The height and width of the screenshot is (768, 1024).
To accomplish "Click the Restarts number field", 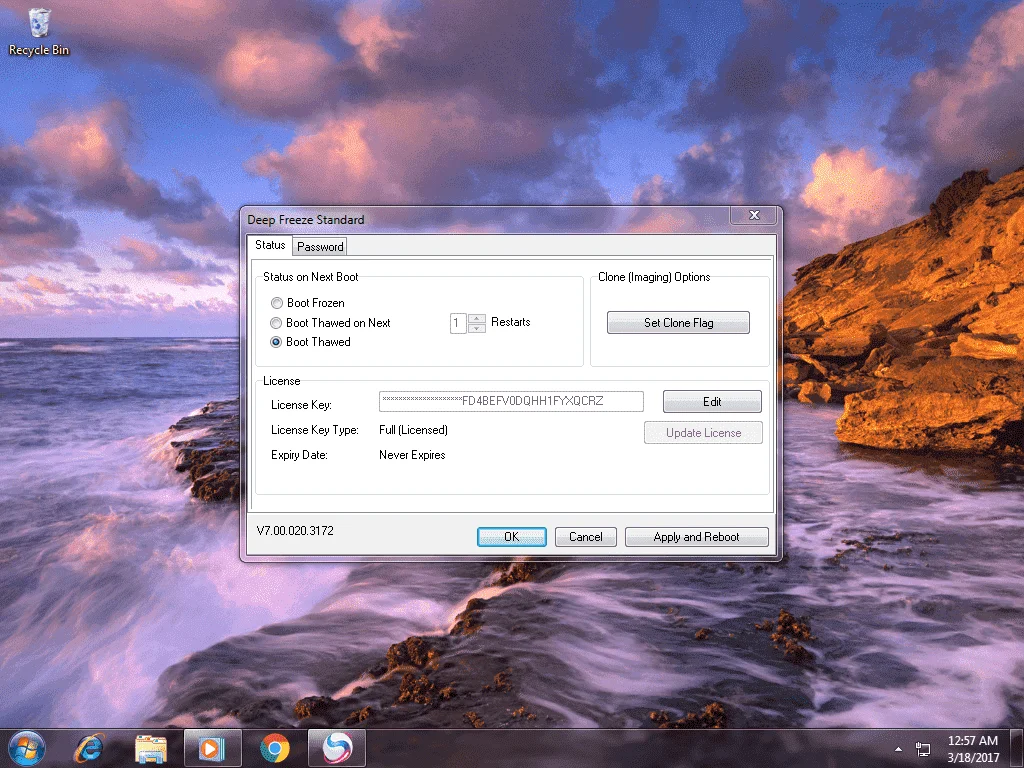I will 458,323.
